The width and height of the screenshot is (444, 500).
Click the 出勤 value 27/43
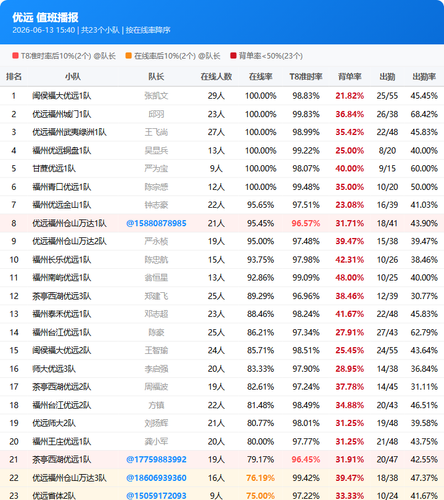pyautogui.click(x=387, y=332)
